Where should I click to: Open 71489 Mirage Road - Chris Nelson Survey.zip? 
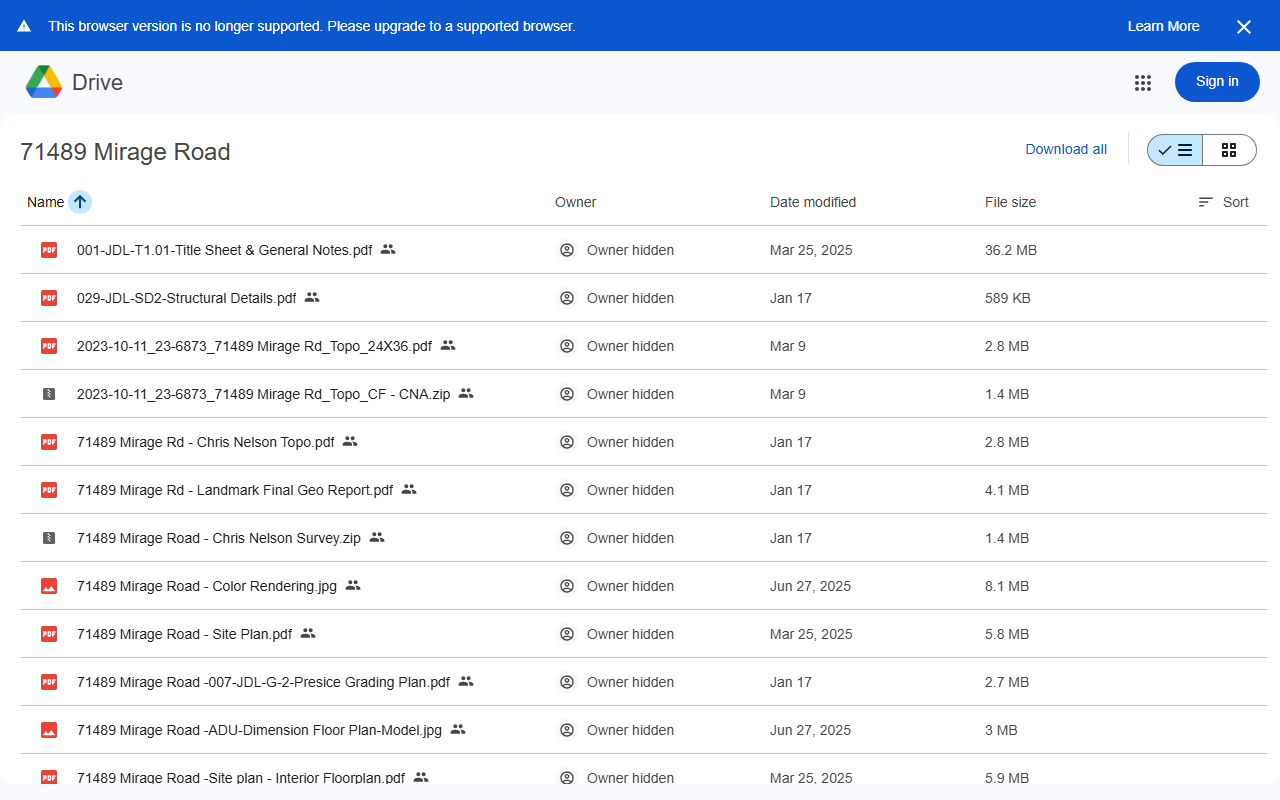pos(219,538)
